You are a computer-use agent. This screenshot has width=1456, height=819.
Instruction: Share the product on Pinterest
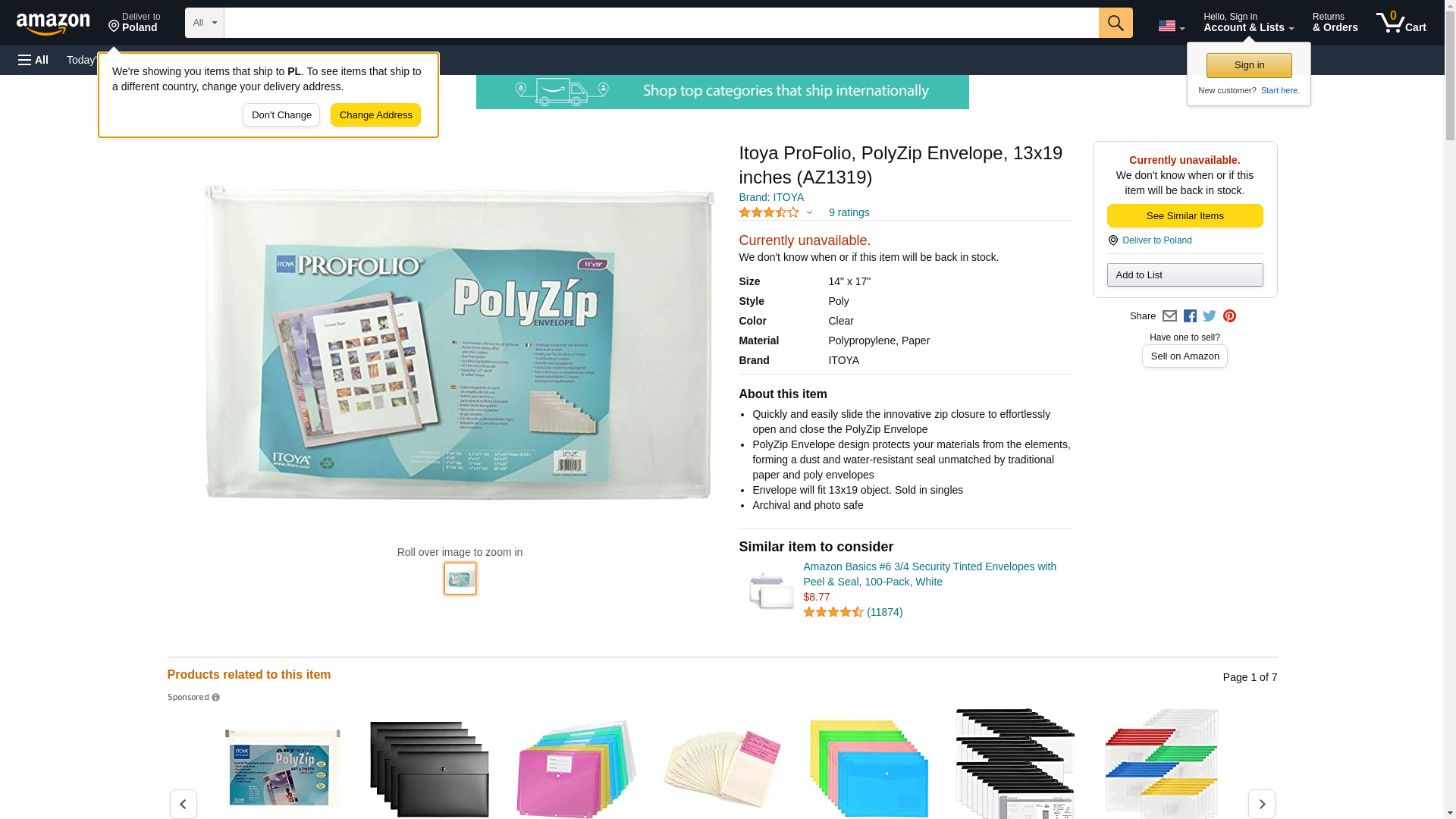point(1229,316)
